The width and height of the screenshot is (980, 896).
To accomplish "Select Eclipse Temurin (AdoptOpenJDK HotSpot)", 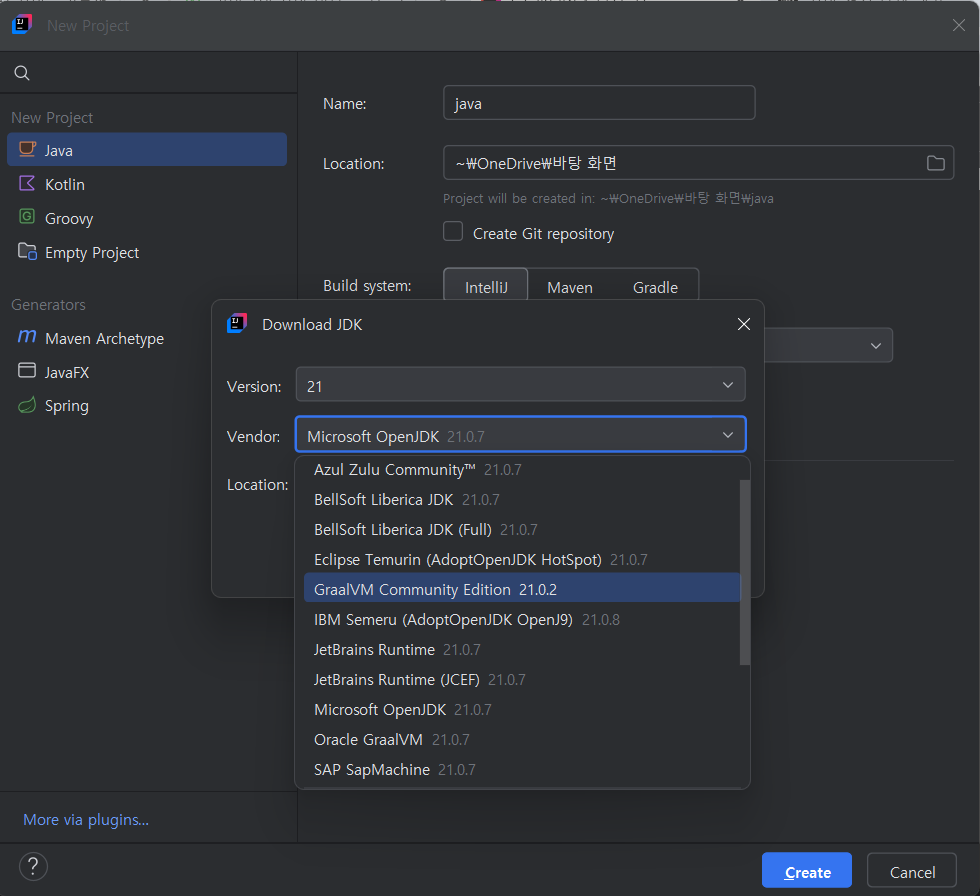I will coord(522,560).
